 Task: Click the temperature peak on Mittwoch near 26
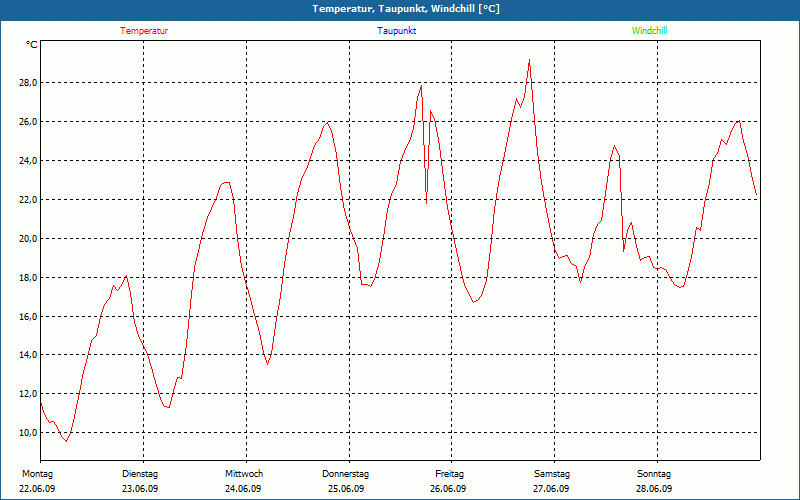[328, 122]
